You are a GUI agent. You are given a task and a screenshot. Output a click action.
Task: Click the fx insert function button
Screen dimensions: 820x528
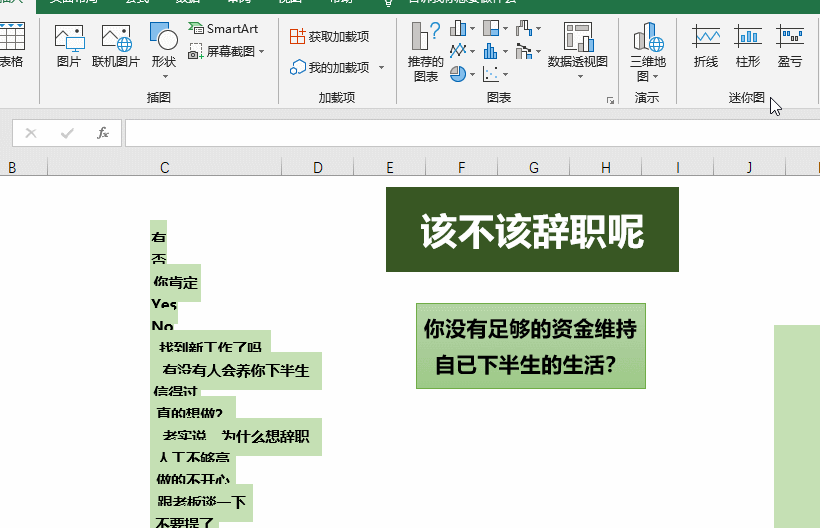103,133
